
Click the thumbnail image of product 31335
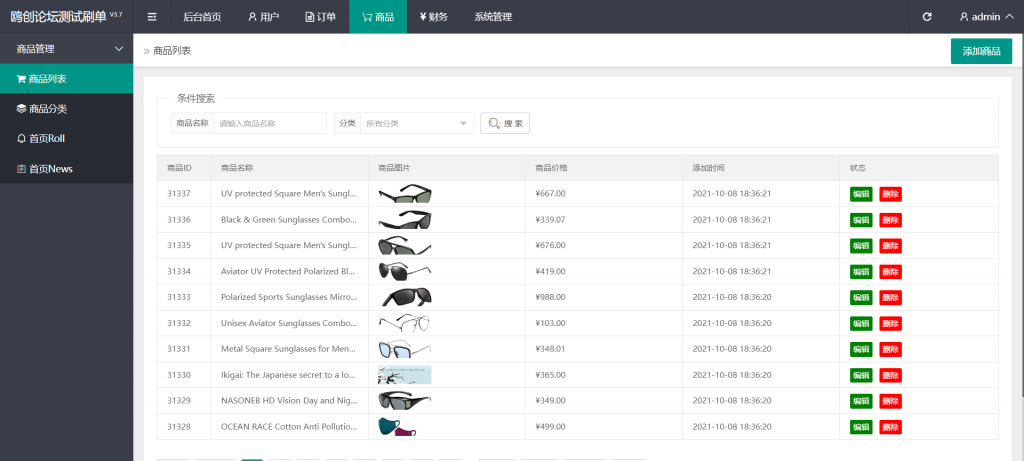(405, 246)
